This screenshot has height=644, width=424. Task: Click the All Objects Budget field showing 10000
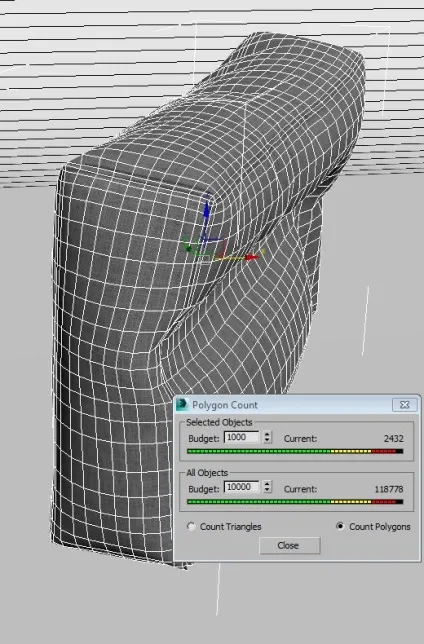click(242, 487)
